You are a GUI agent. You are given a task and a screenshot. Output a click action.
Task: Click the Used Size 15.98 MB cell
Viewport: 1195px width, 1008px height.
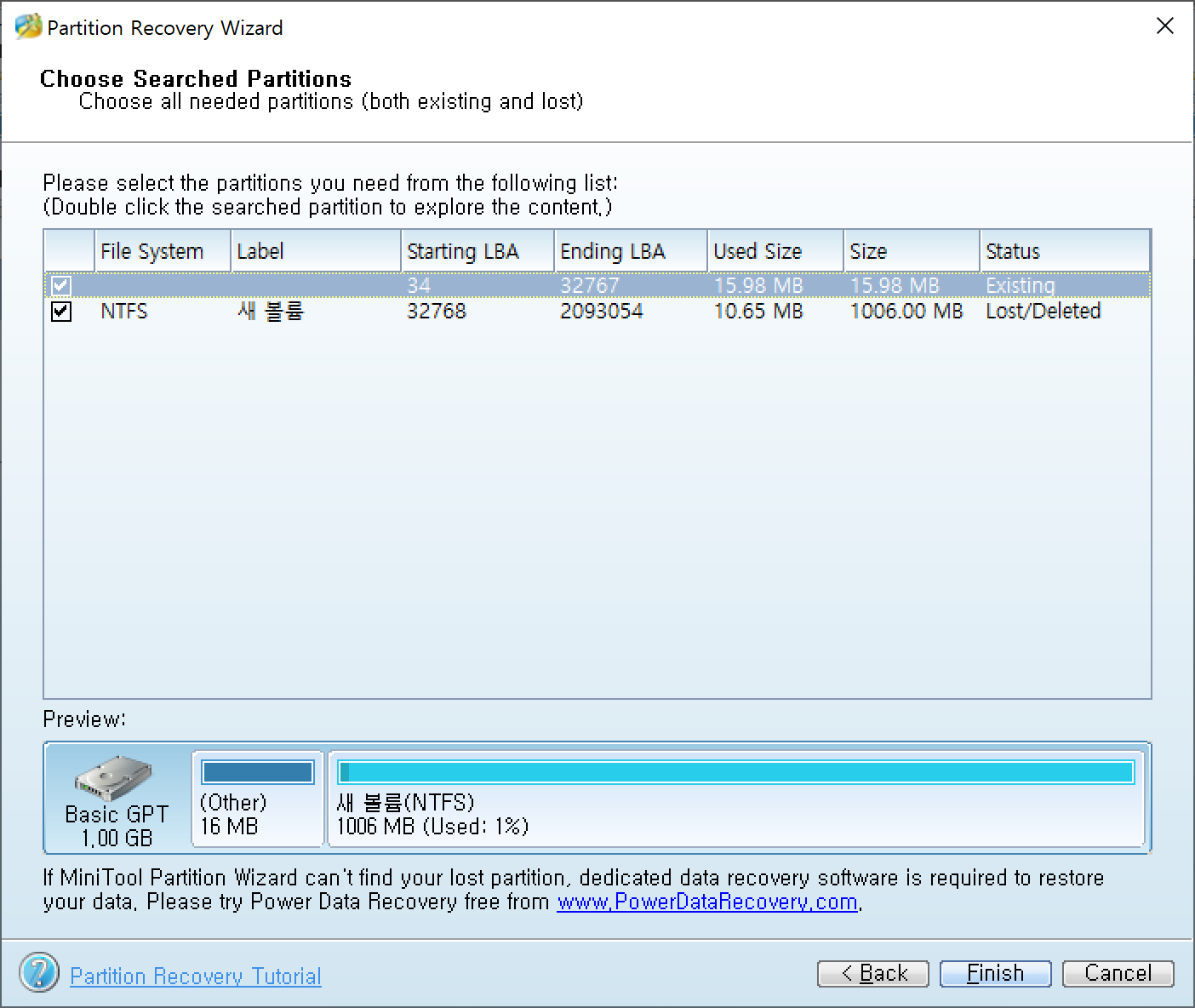(x=758, y=285)
